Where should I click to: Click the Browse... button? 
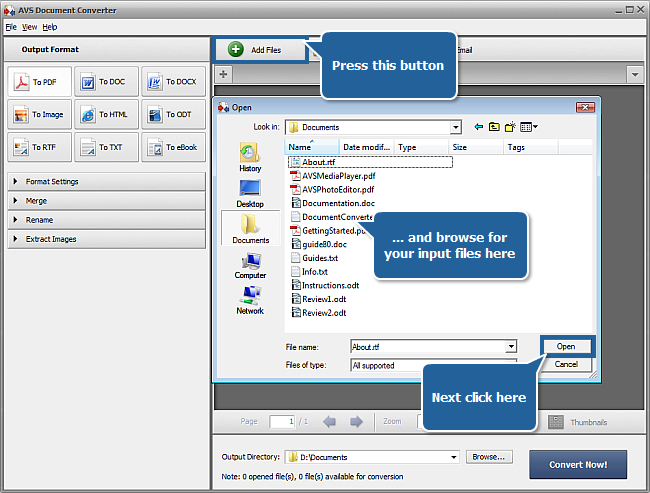(489, 457)
